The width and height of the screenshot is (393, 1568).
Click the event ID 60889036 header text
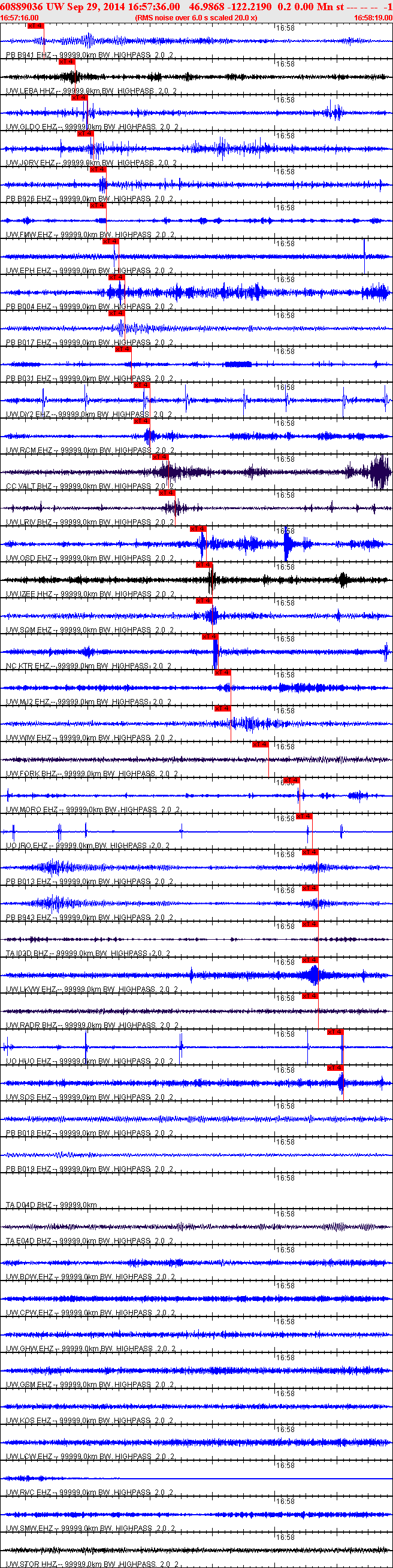tap(22, 7)
